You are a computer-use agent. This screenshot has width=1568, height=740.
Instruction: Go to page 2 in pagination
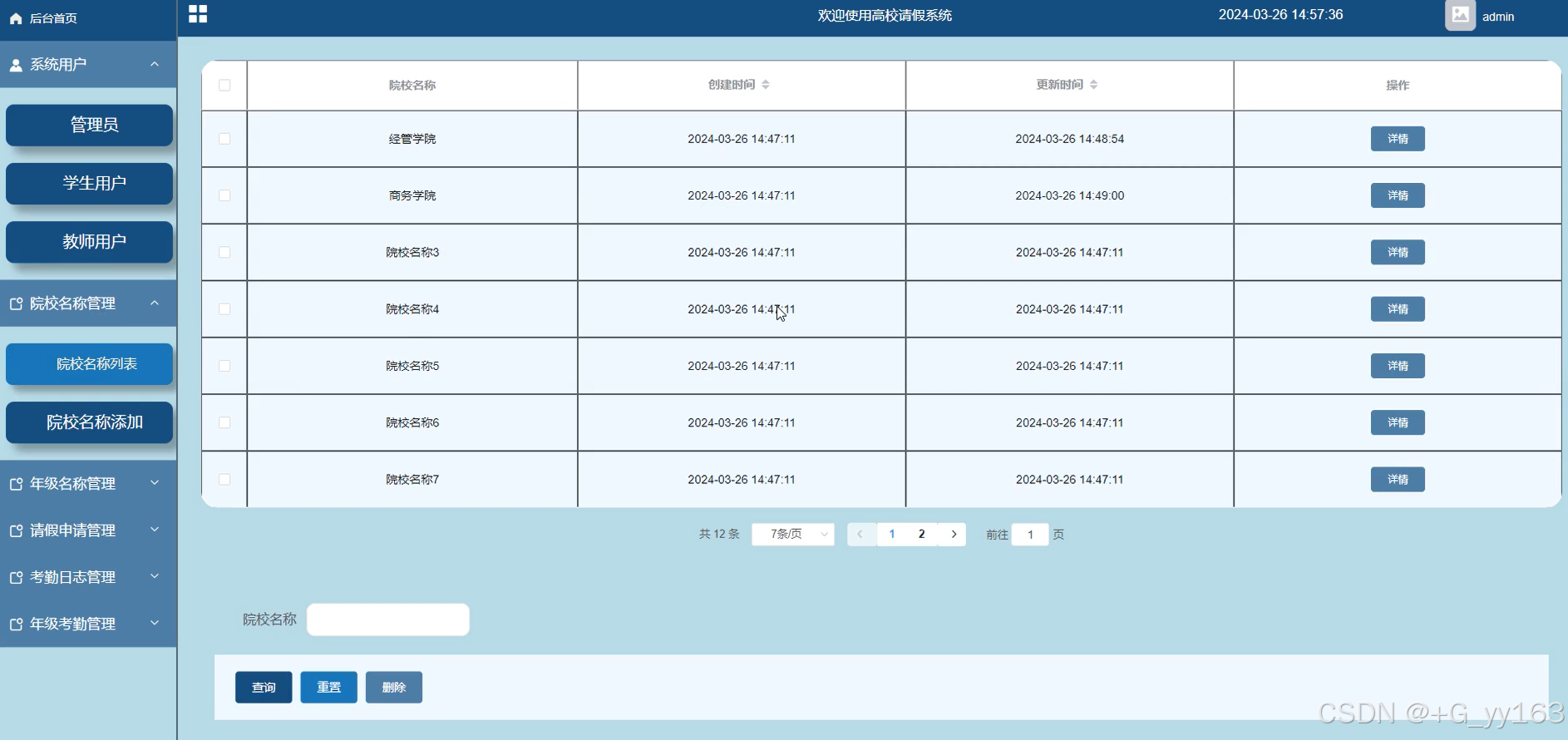tap(921, 534)
